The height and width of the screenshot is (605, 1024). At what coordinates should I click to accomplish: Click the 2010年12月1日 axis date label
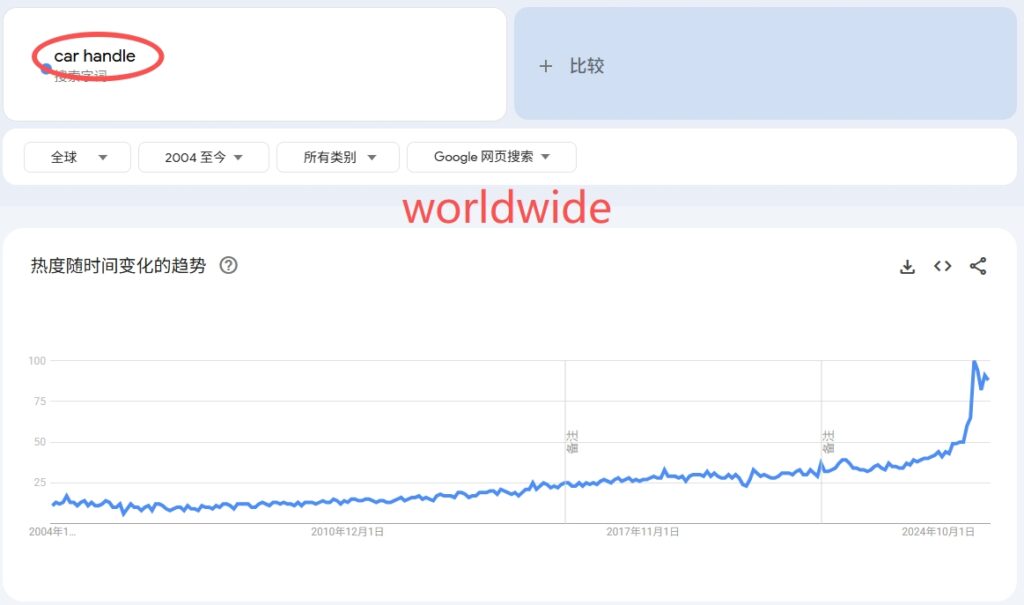[x=347, y=532]
